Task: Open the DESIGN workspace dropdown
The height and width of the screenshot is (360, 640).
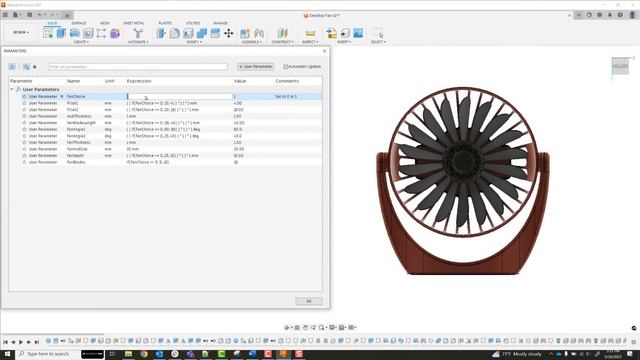Action: click(21, 32)
